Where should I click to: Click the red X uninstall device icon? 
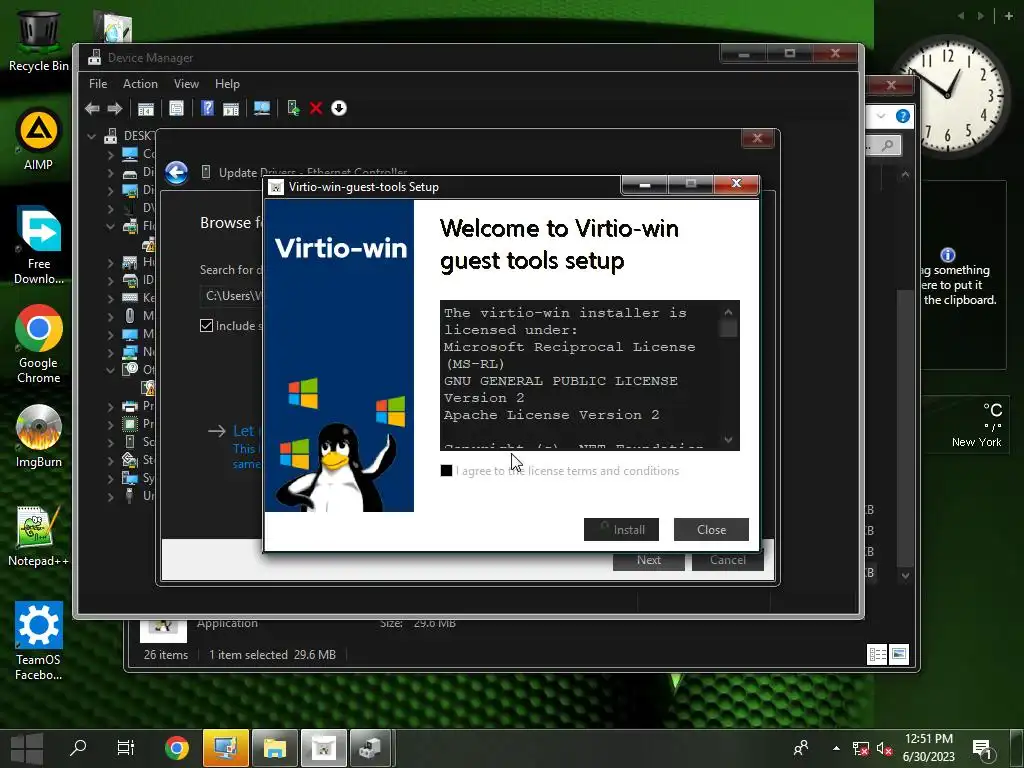point(316,108)
